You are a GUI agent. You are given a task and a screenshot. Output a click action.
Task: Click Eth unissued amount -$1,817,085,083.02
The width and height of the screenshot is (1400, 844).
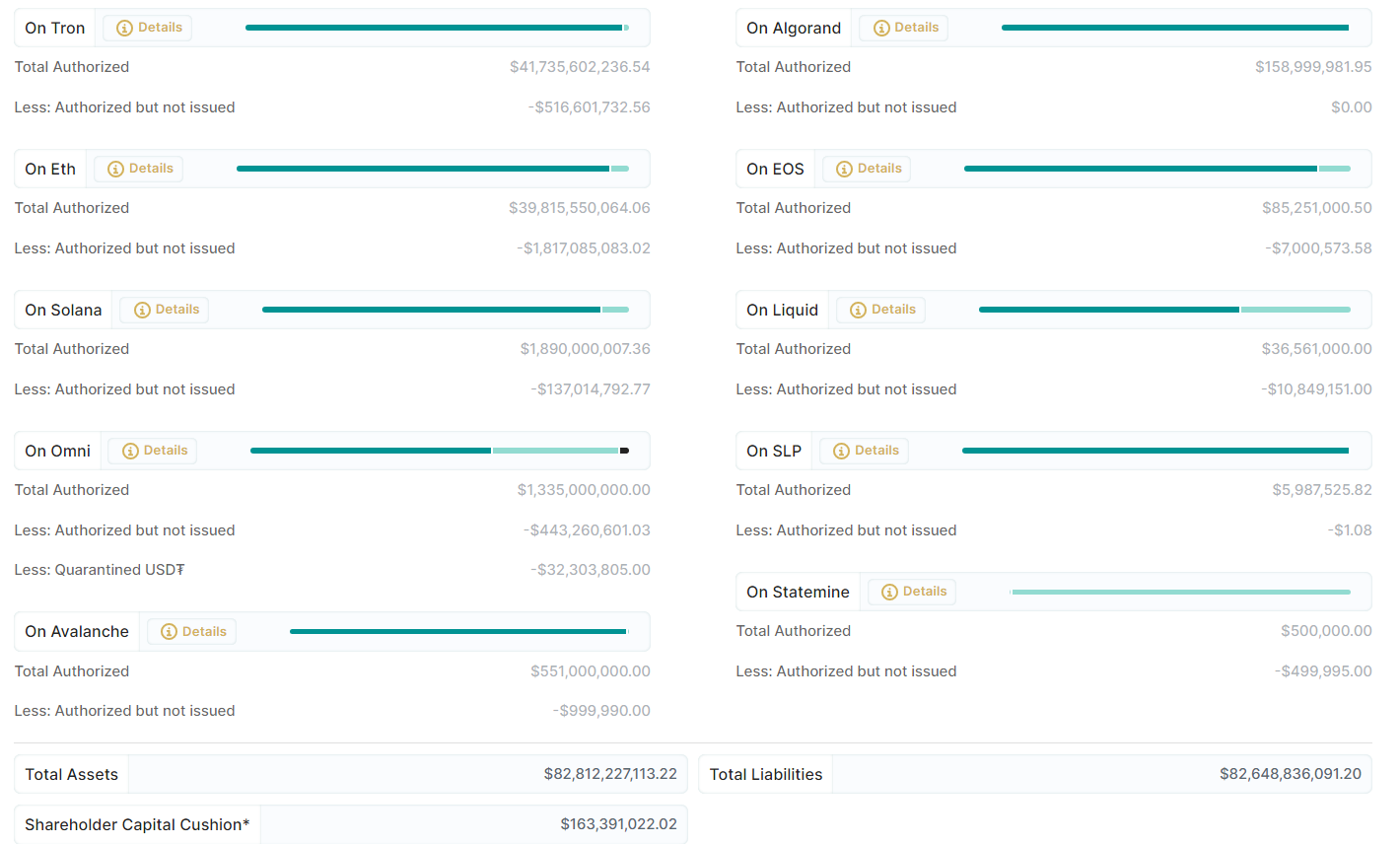tap(584, 248)
